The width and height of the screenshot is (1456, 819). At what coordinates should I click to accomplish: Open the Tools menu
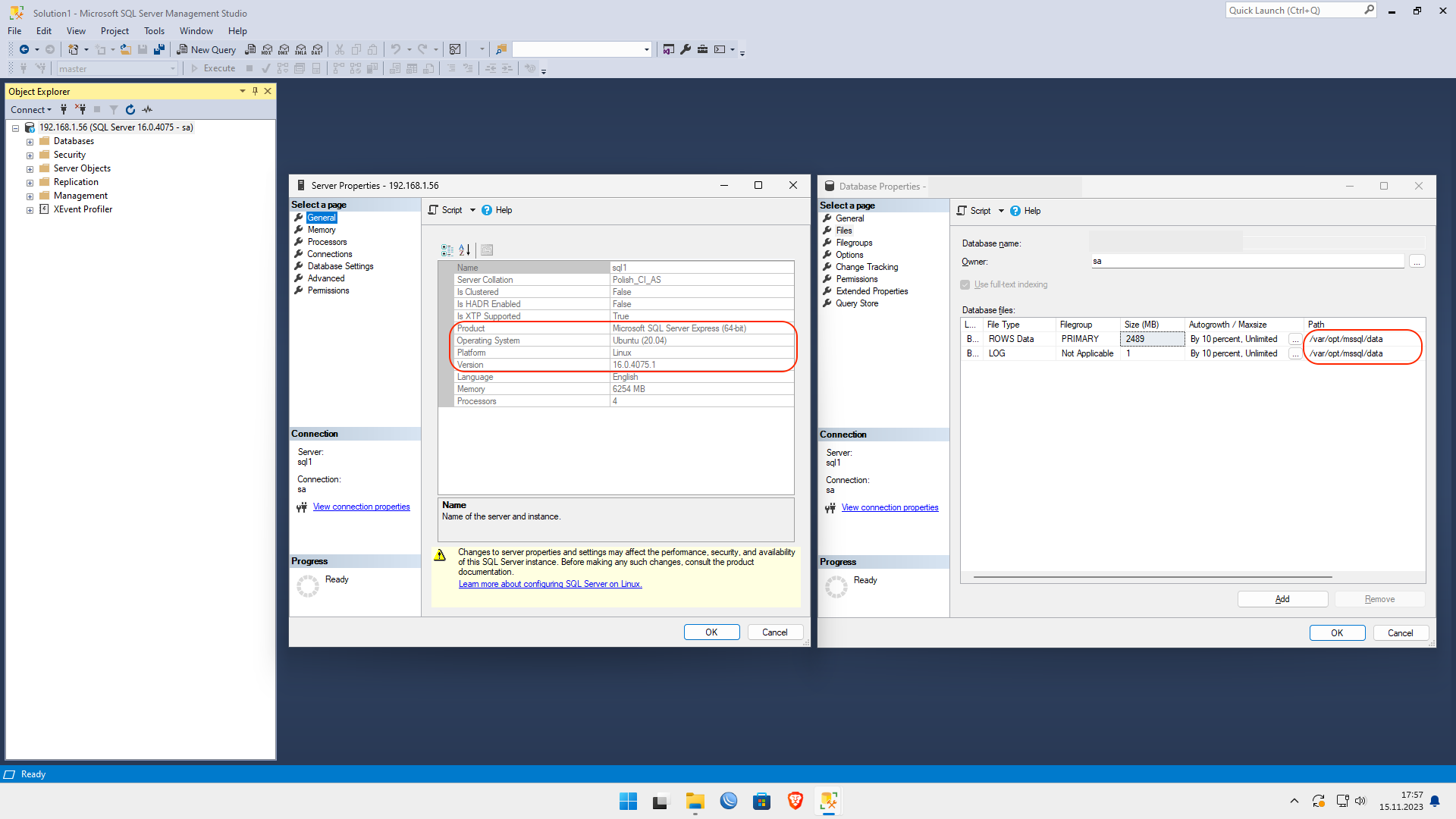click(154, 31)
